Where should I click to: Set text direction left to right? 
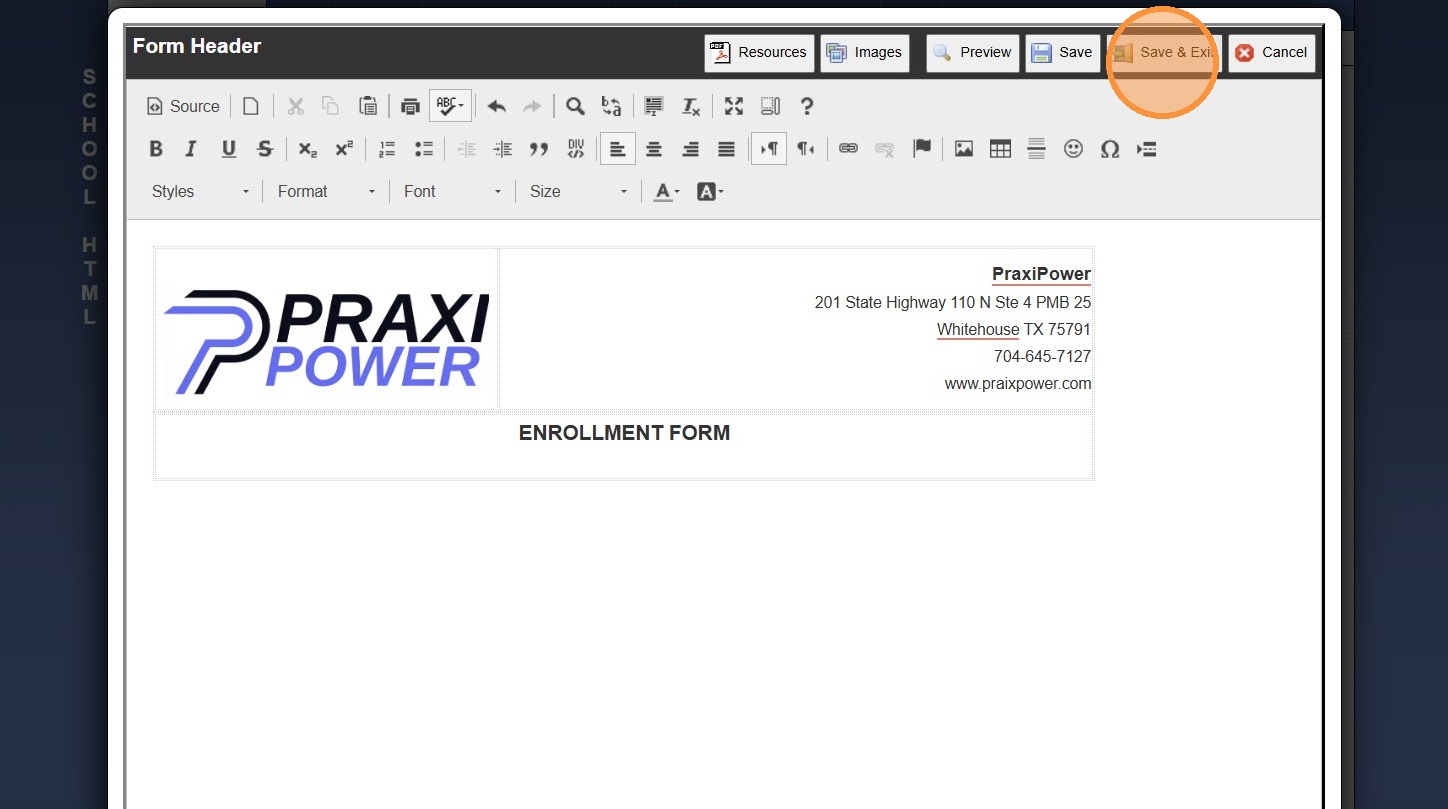point(769,149)
